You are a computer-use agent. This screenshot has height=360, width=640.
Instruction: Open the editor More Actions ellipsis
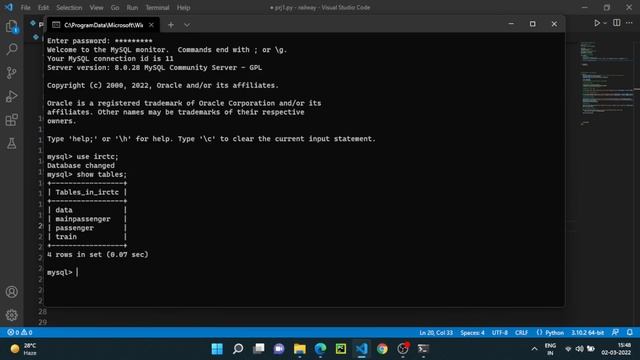629,23
